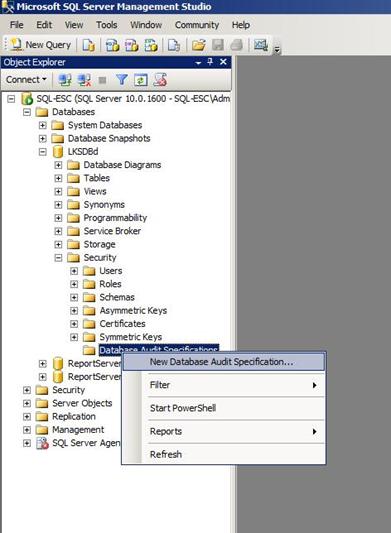Click the Object Explorer script icon
This screenshot has height=533, width=391.
160,80
